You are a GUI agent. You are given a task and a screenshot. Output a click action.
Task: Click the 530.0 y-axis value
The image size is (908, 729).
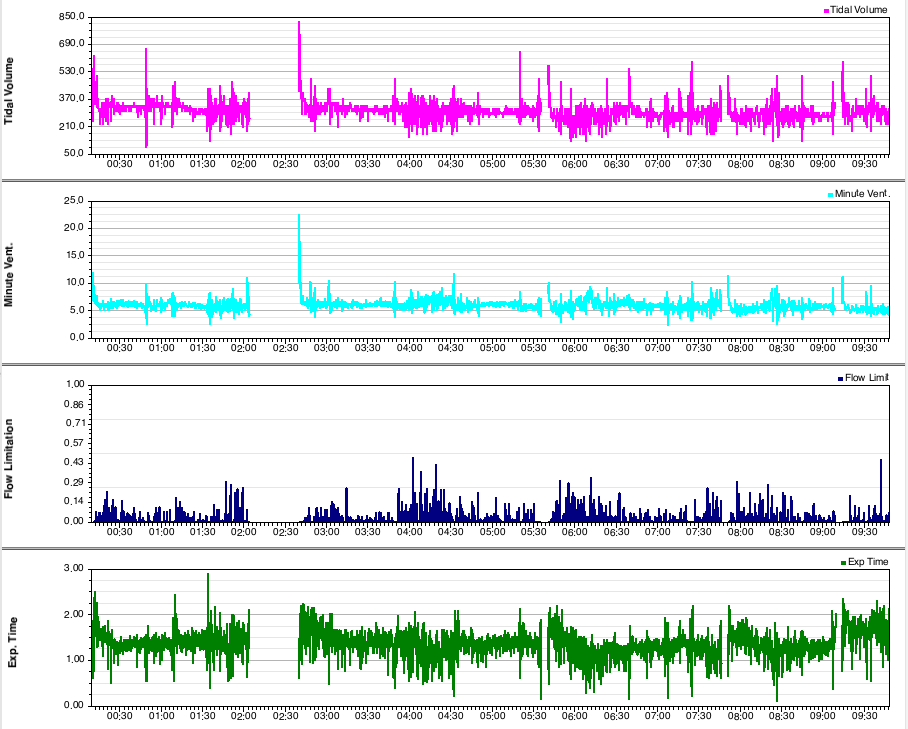coord(71,71)
